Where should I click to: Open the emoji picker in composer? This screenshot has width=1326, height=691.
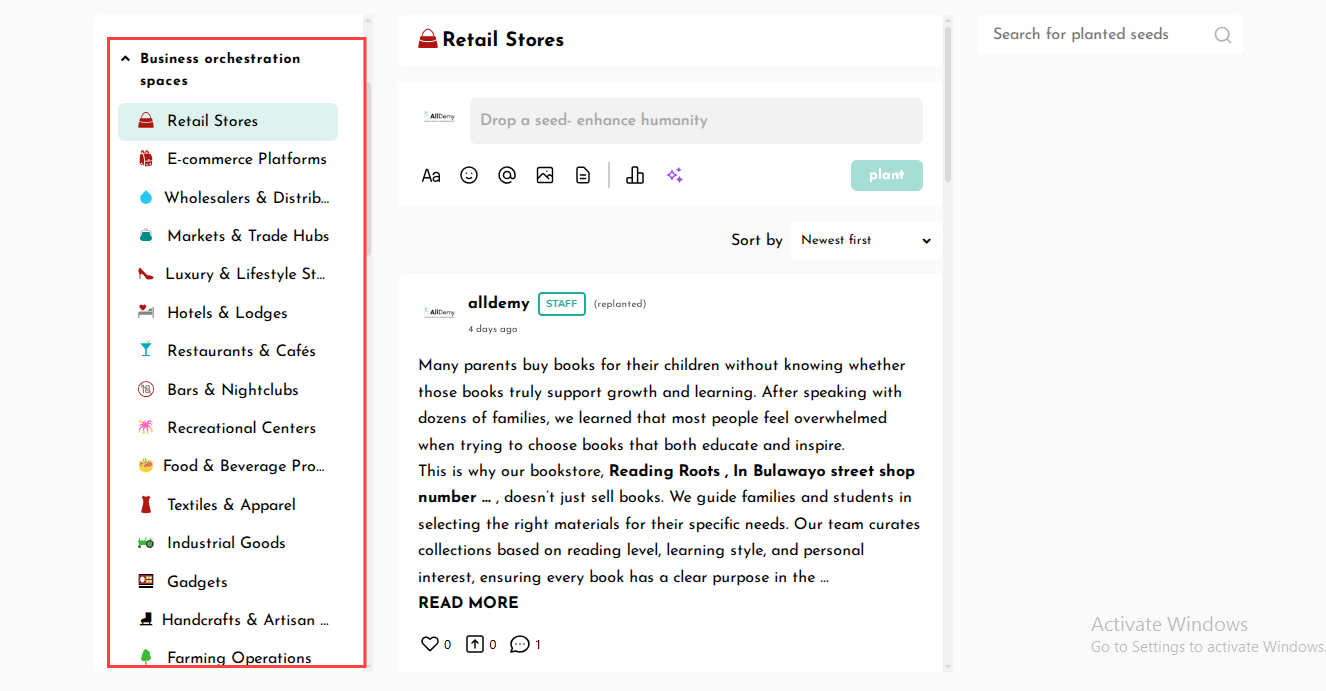[x=469, y=175]
